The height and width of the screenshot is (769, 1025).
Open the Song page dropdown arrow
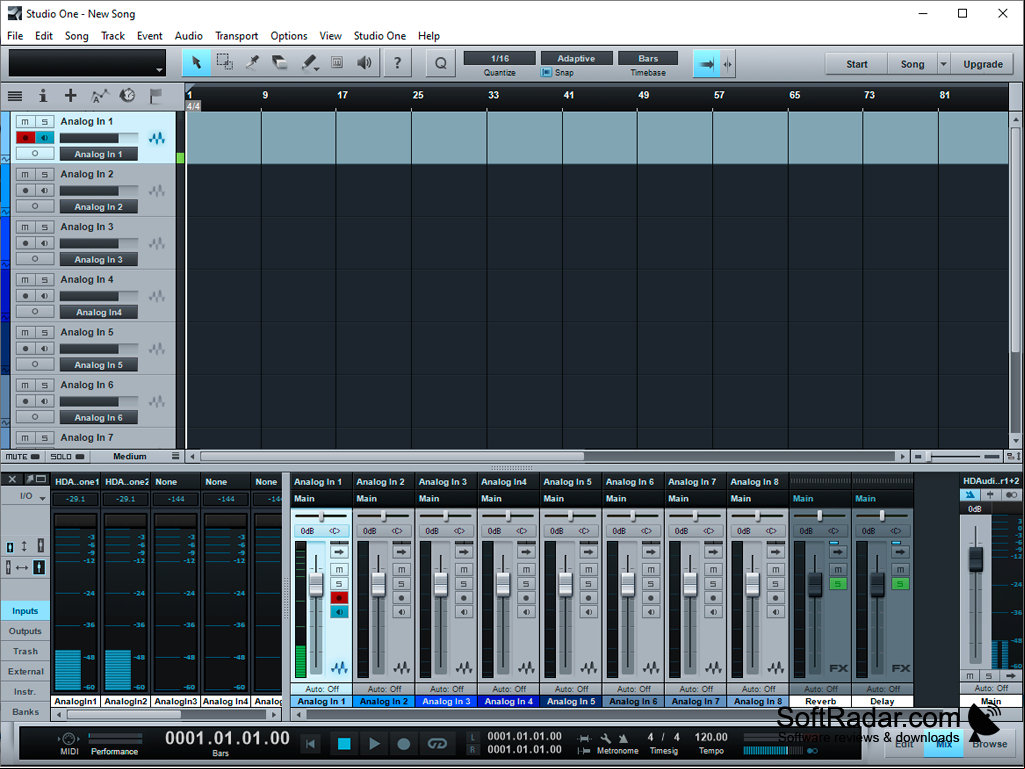pos(943,64)
